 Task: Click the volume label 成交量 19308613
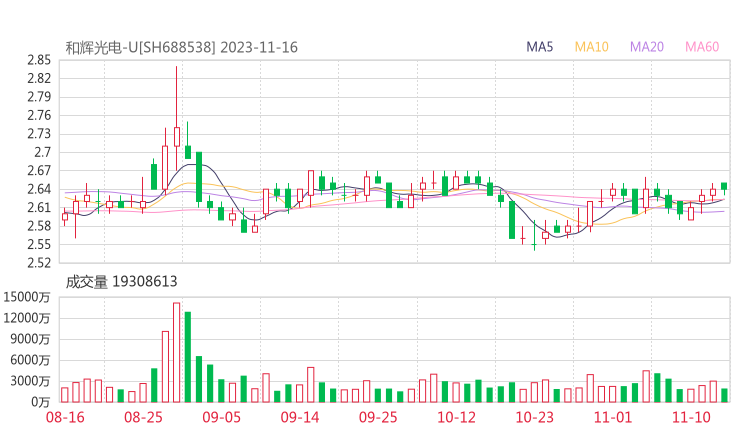coord(121,282)
